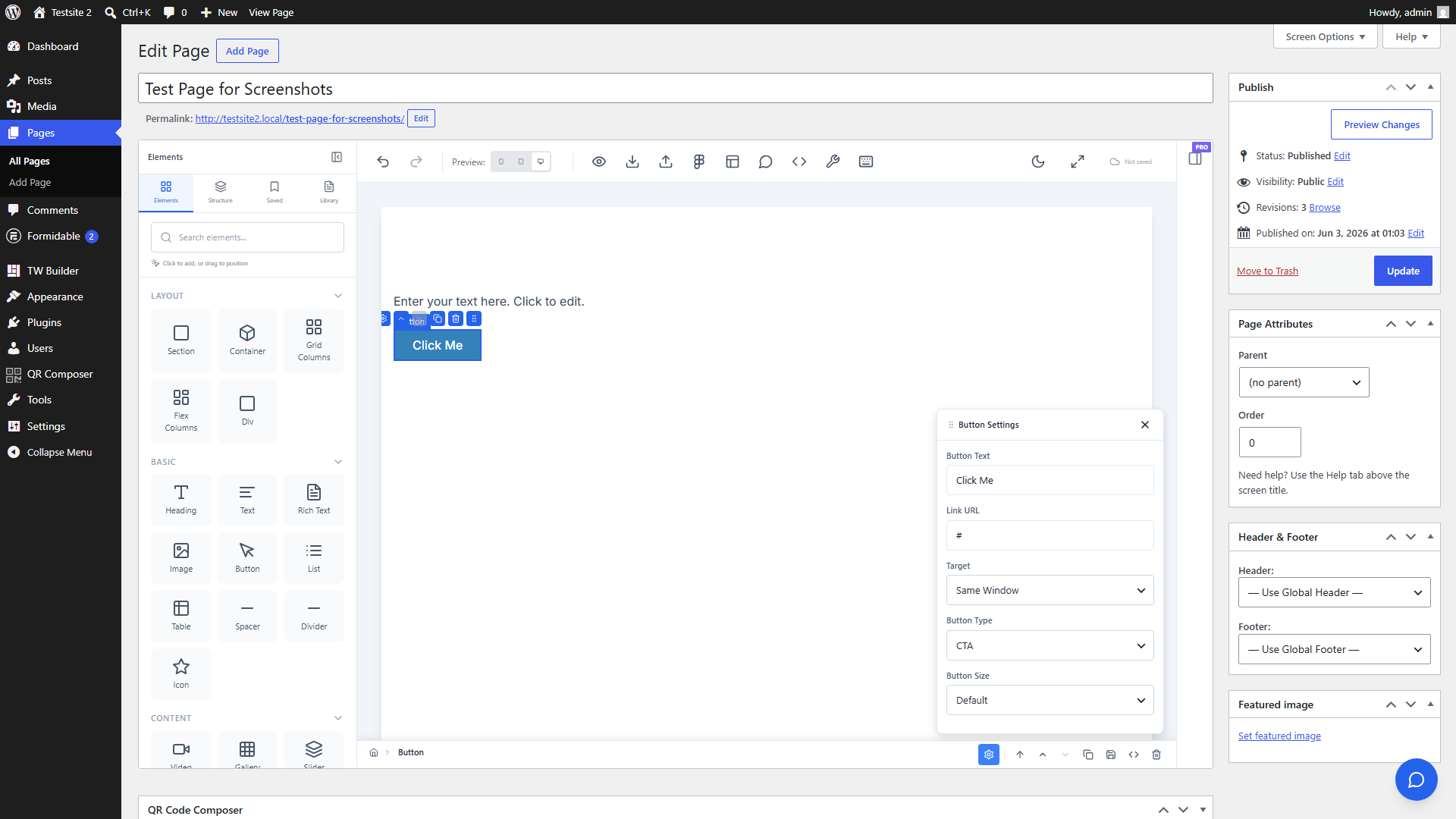The width and height of the screenshot is (1456, 819).
Task: Select the first preview device option
Action: 501,162
